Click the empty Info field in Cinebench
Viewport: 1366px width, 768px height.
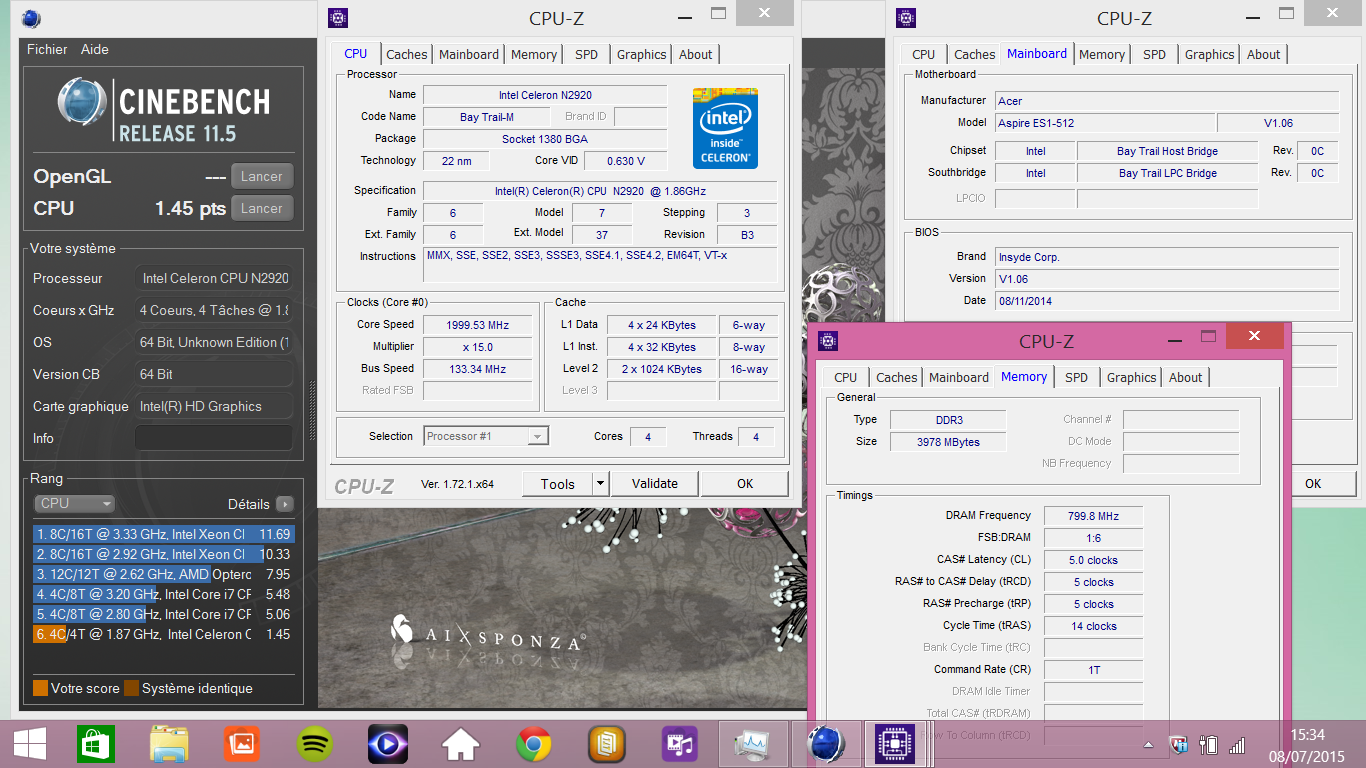click(x=214, y=438)
